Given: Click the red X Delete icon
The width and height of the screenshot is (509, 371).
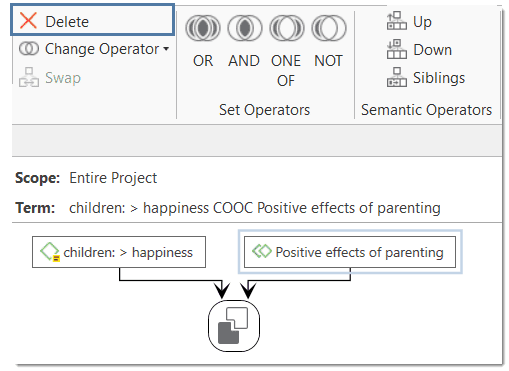Looking at the screenshot, I should tap(28, 21).
